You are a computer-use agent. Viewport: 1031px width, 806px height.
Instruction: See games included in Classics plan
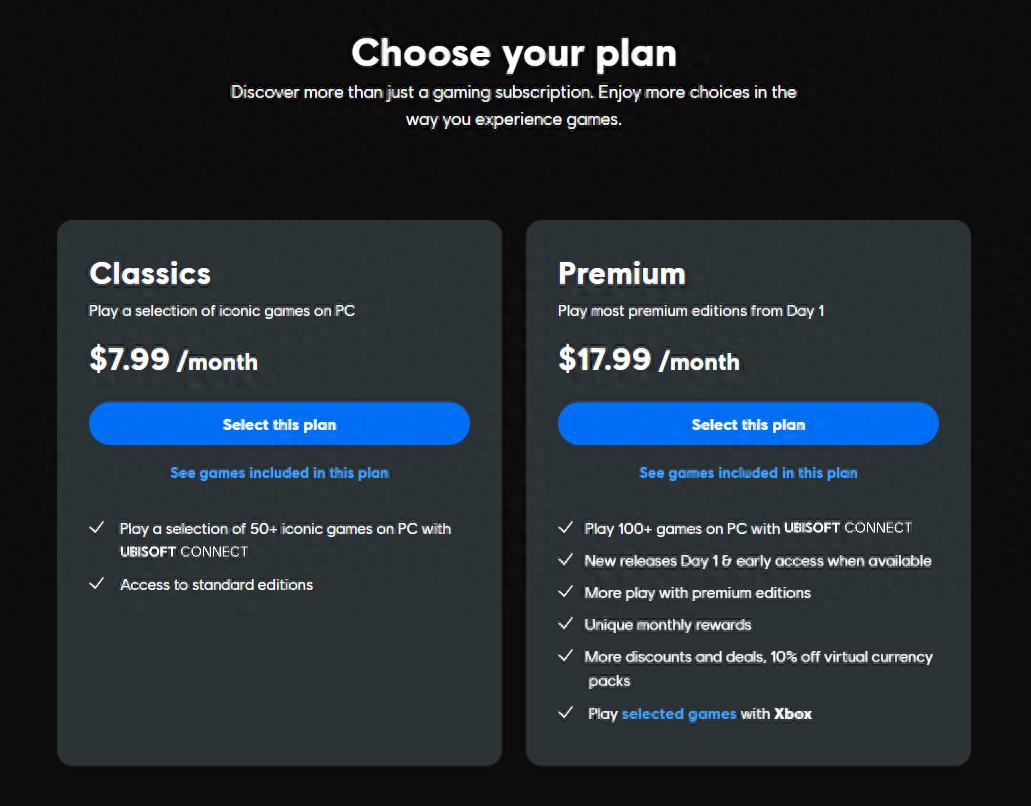click(x=279, y=473)
